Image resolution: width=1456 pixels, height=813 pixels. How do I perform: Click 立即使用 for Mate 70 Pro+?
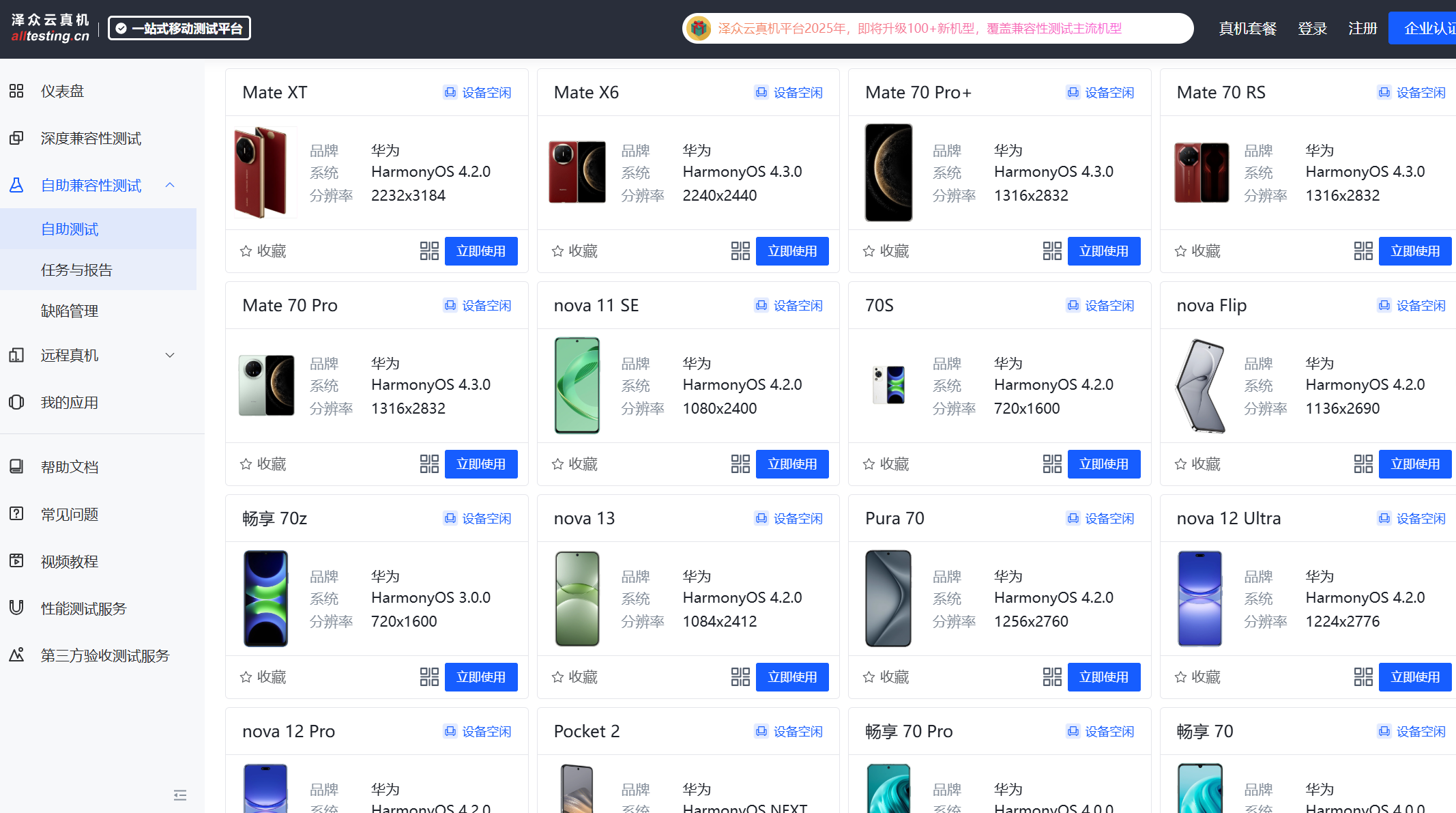coord(1103,251)
